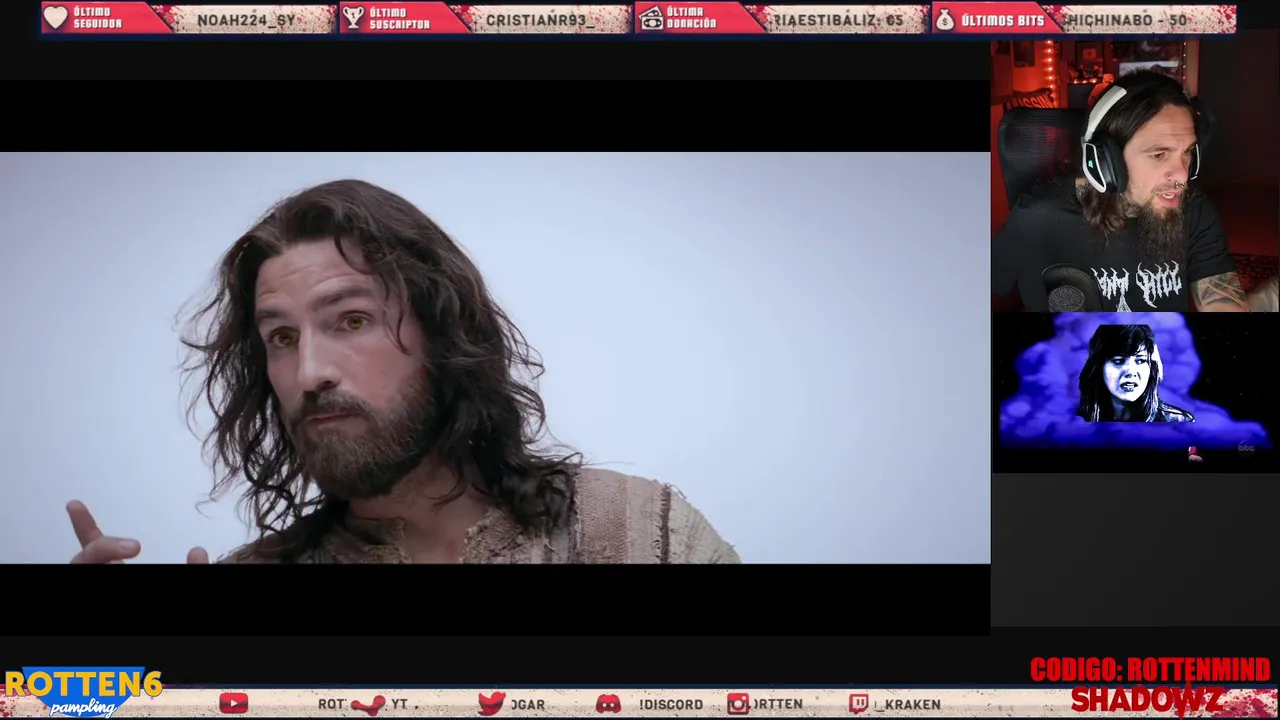Click the streamer webcam feed
This screenshot has width=1280, height=720.
click(x=1135, y=176)
